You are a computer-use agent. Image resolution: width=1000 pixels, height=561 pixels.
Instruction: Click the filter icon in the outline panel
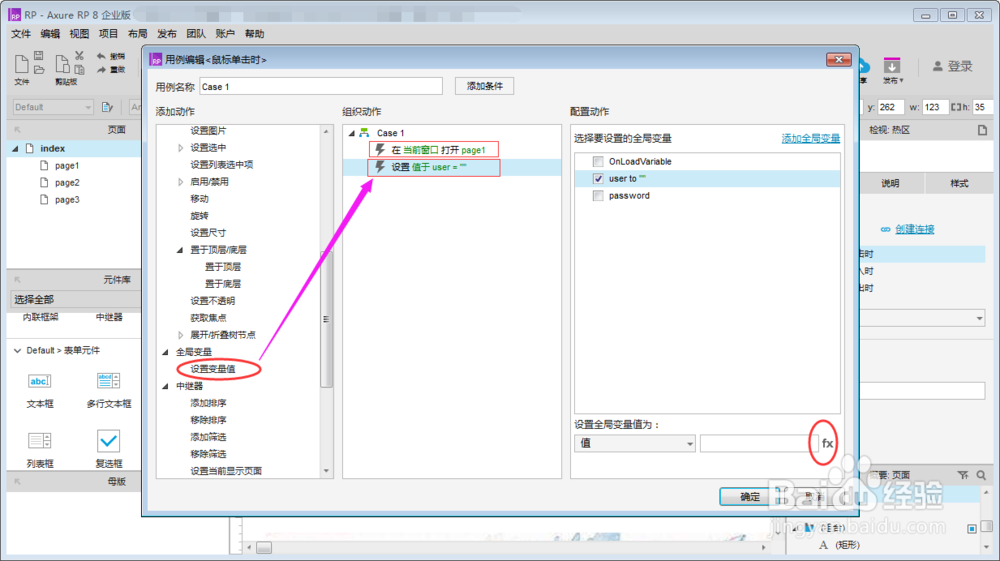pyautogui.click(x=963, y=475)
